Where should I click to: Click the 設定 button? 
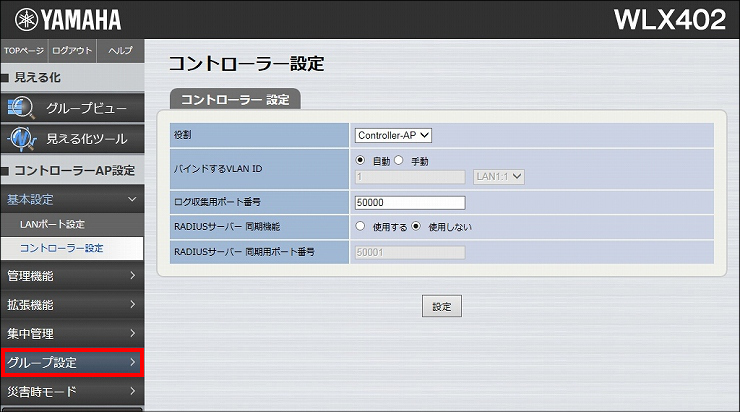coord(442,306)
